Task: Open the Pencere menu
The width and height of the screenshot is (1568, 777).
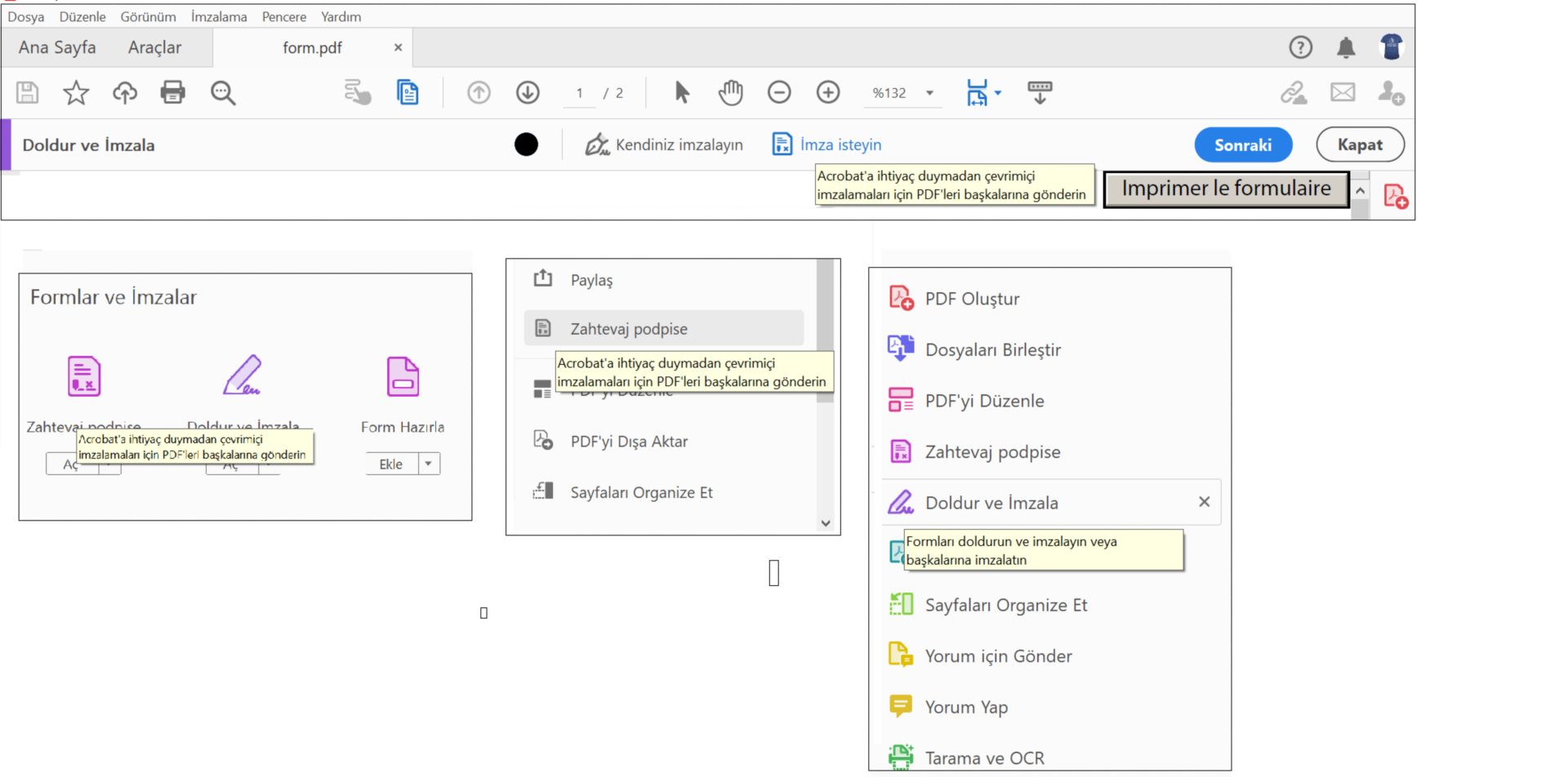Action: tap(284, 16)
